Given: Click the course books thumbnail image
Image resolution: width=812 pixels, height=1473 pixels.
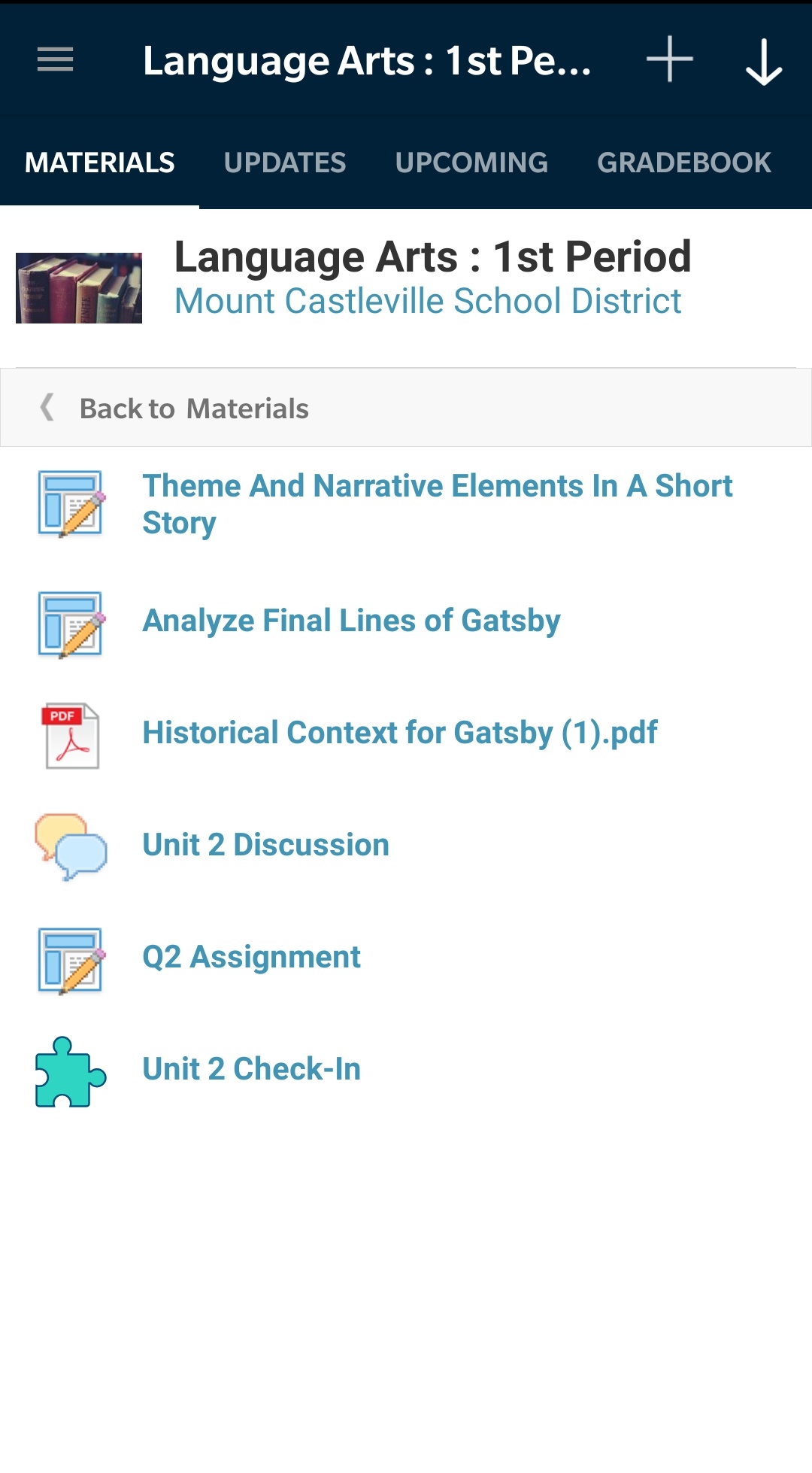Looking at the screenshot, I should 79,288.
